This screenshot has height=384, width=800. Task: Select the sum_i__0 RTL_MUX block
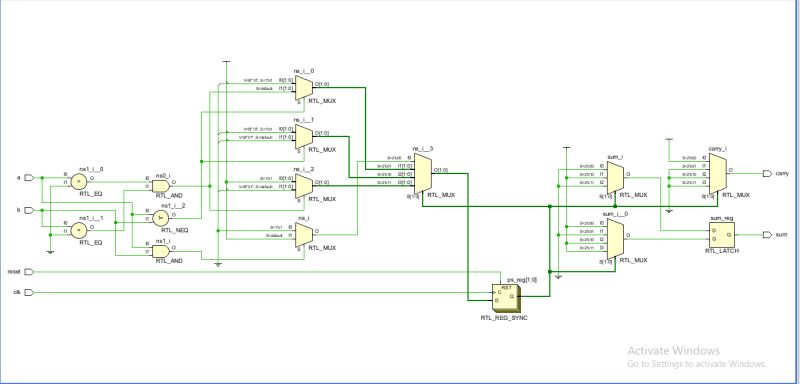click(615, 239)
